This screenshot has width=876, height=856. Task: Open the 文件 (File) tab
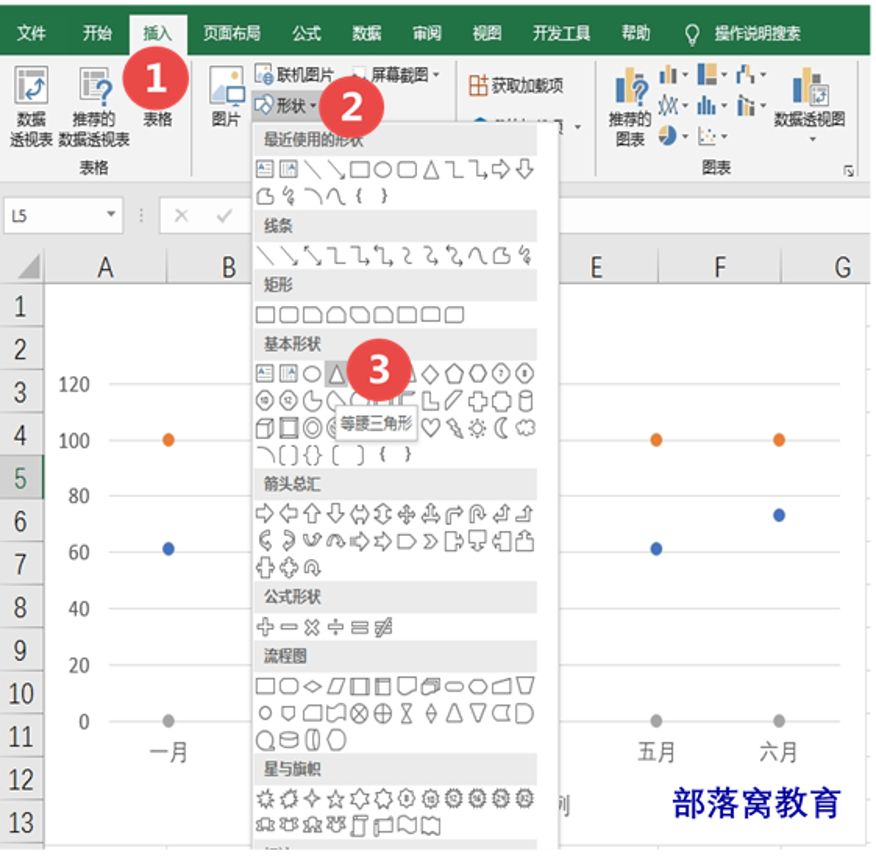click(31, 34)
